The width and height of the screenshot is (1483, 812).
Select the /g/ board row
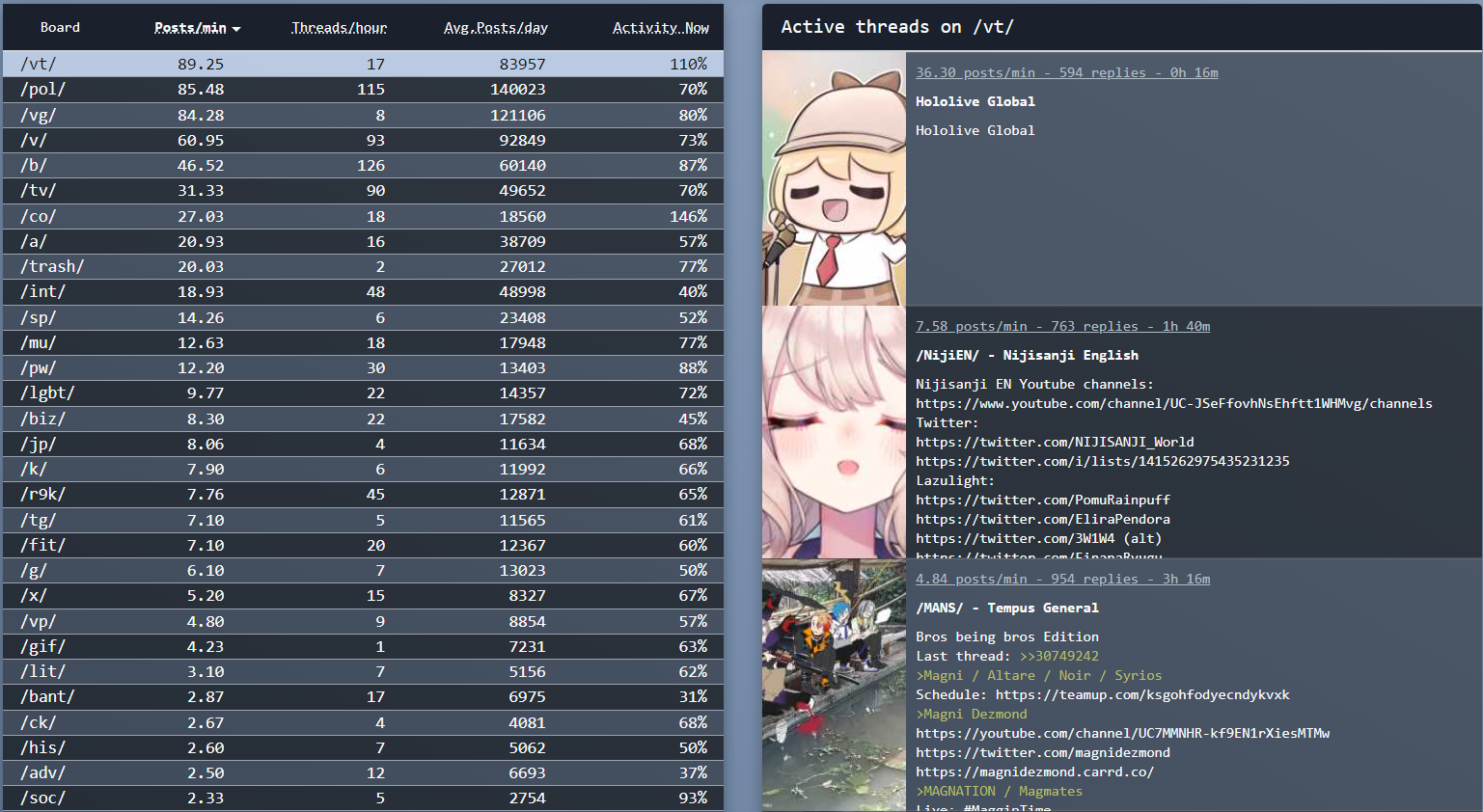click(363, 570)
